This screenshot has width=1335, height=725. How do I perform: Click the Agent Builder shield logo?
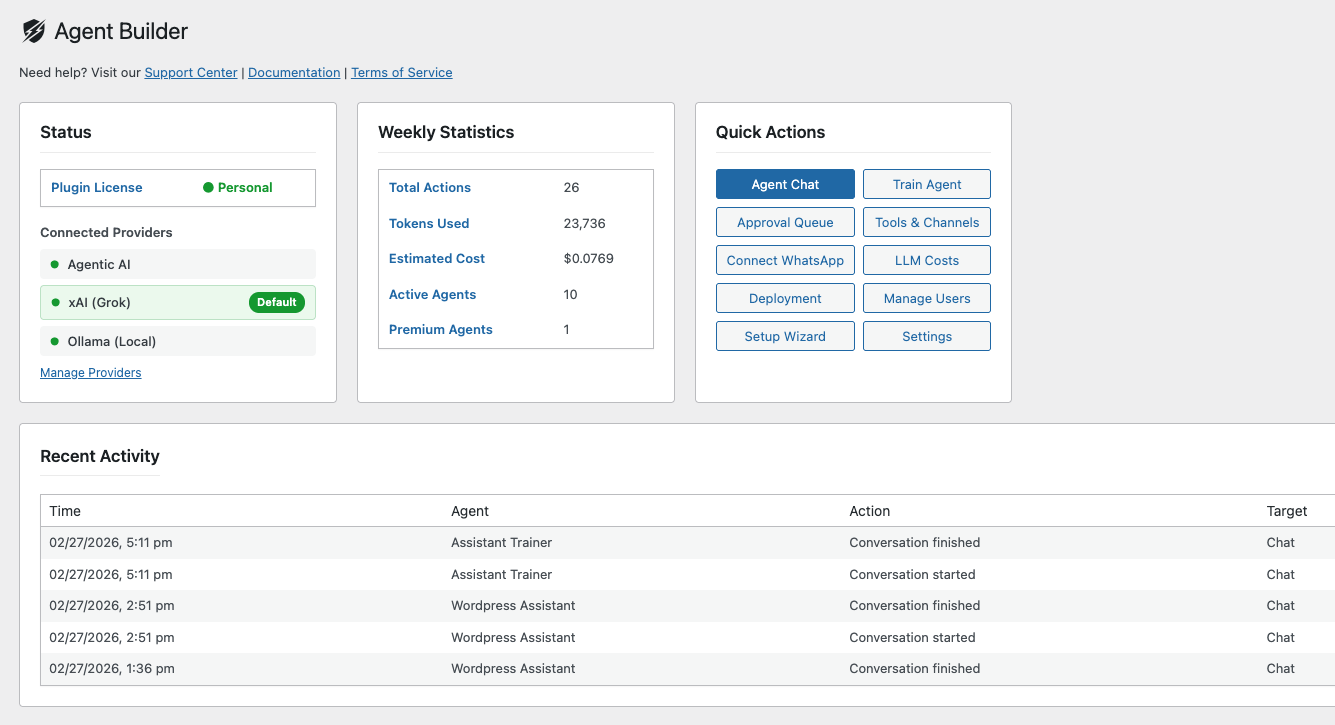click(32, 31)
